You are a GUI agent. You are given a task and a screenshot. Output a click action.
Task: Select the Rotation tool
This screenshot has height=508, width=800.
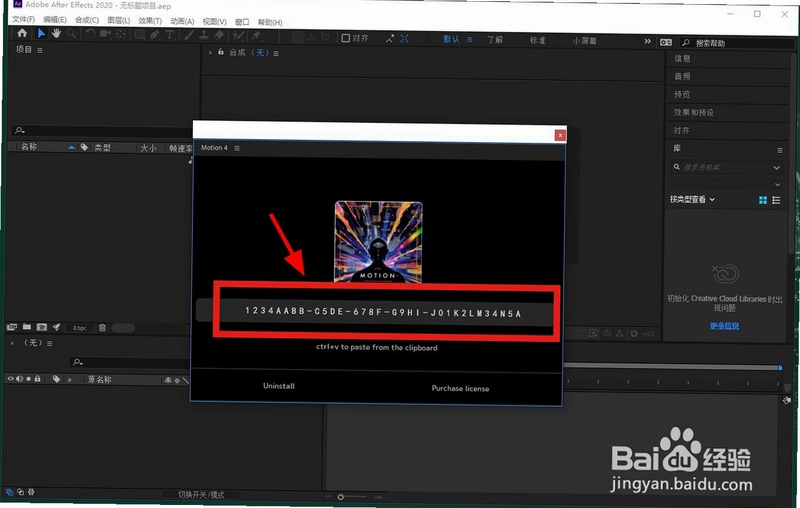90,34
